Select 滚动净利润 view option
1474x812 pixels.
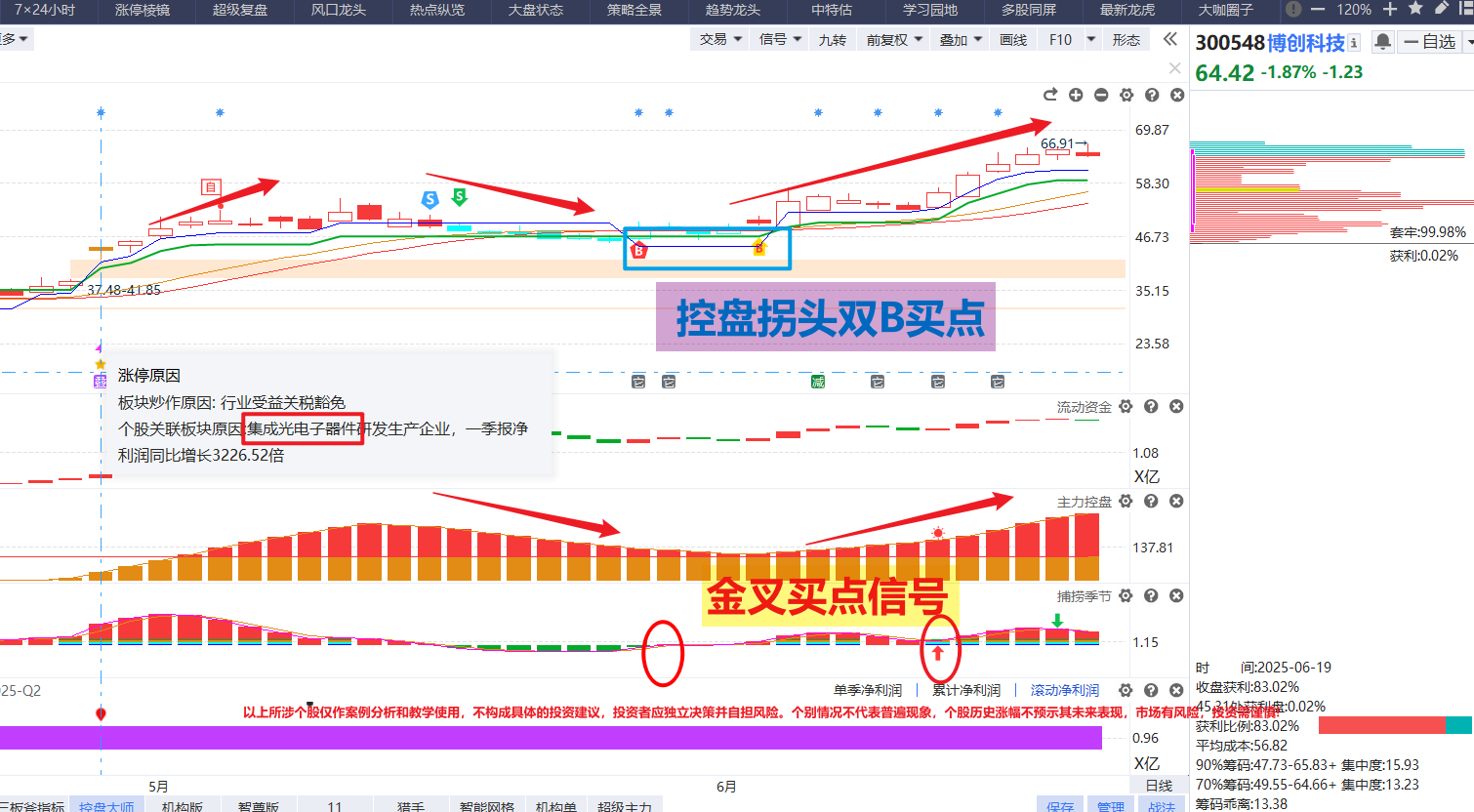click(1065, 690)
